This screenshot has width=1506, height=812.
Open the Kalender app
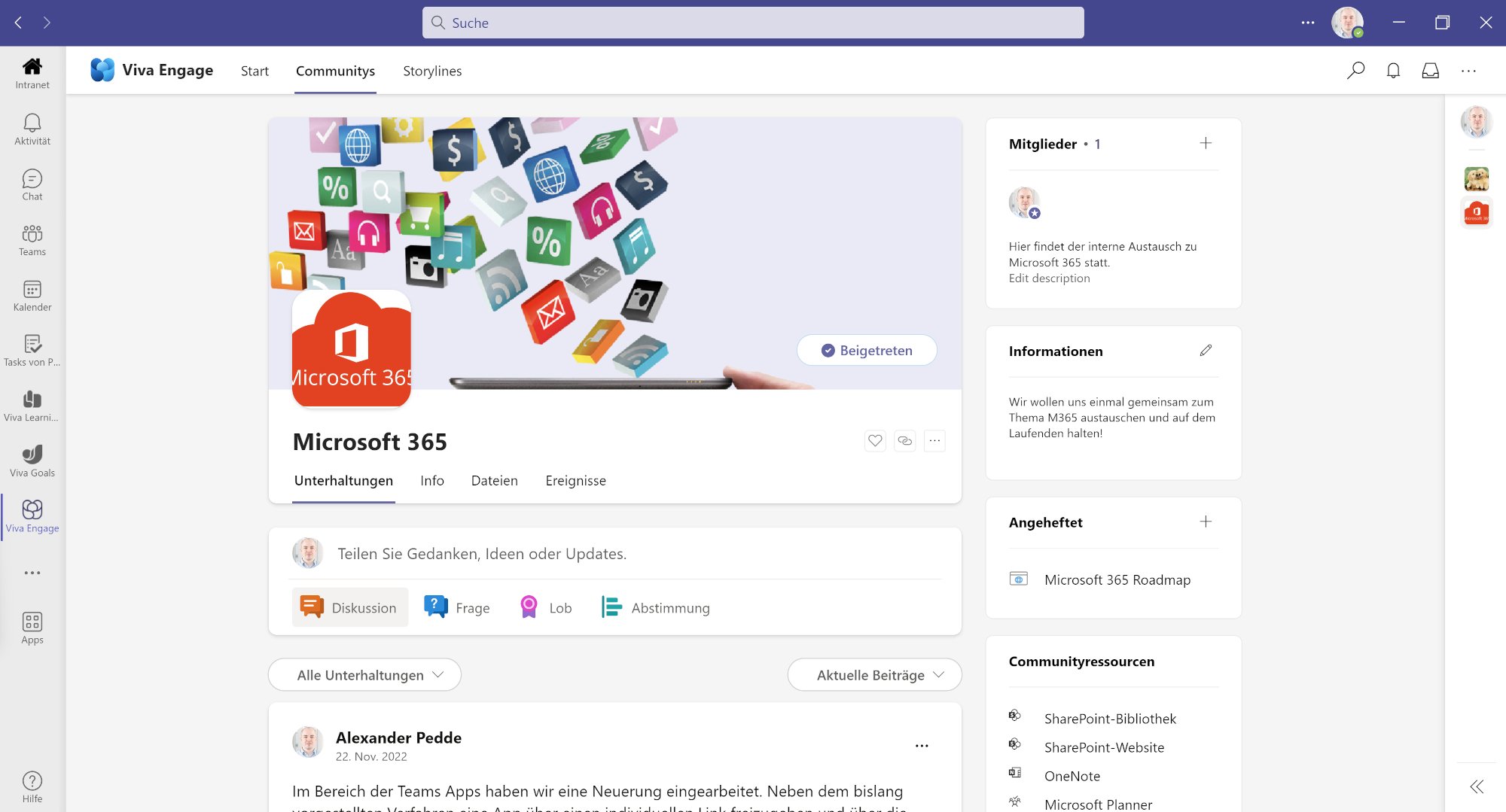click(x=32, y=296)
